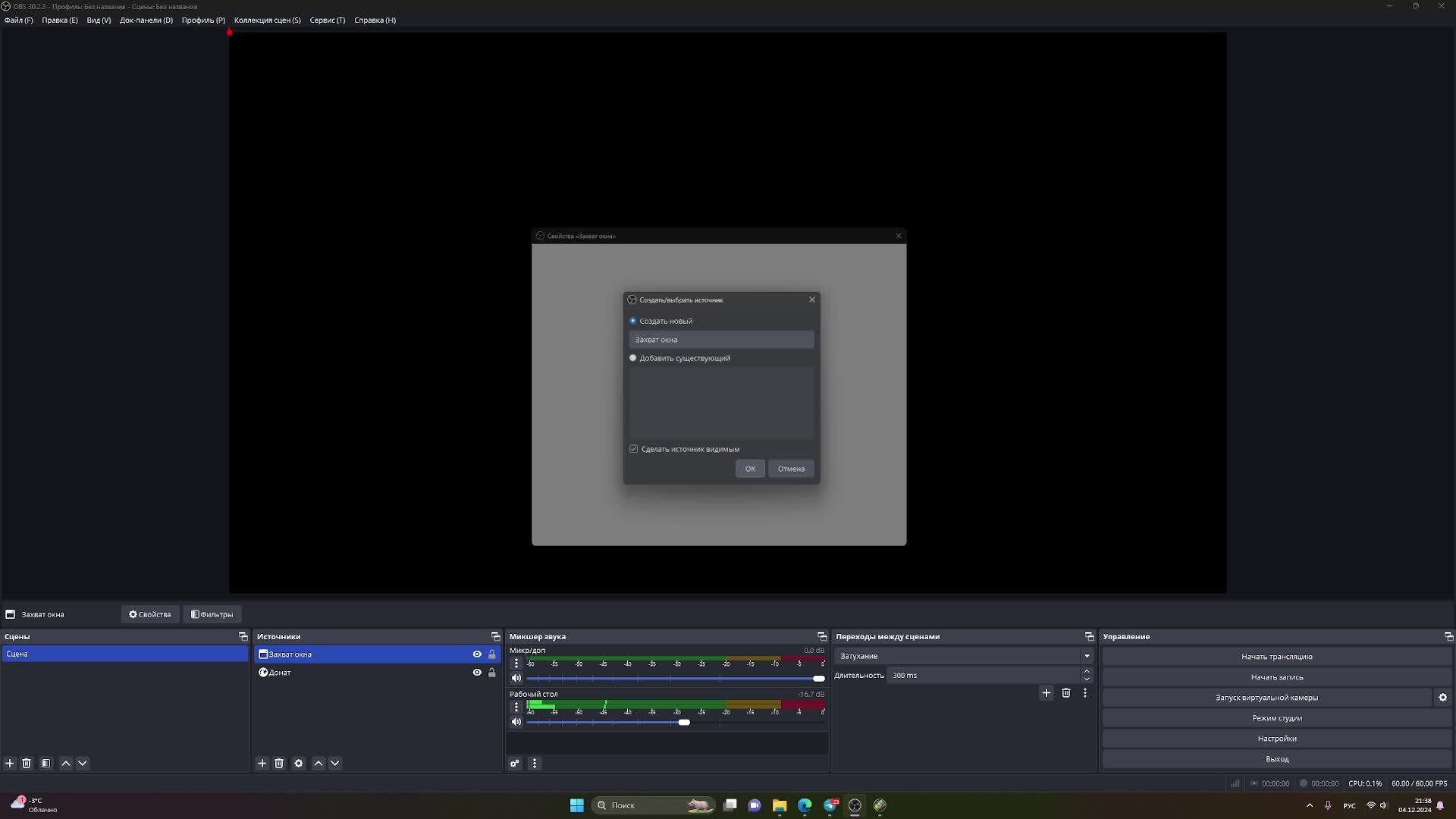Image resolution: width=1456 pixels, height=819 pixels.
Task: Undock the Переходы между сценами panel
Action: coord(1090,637)
